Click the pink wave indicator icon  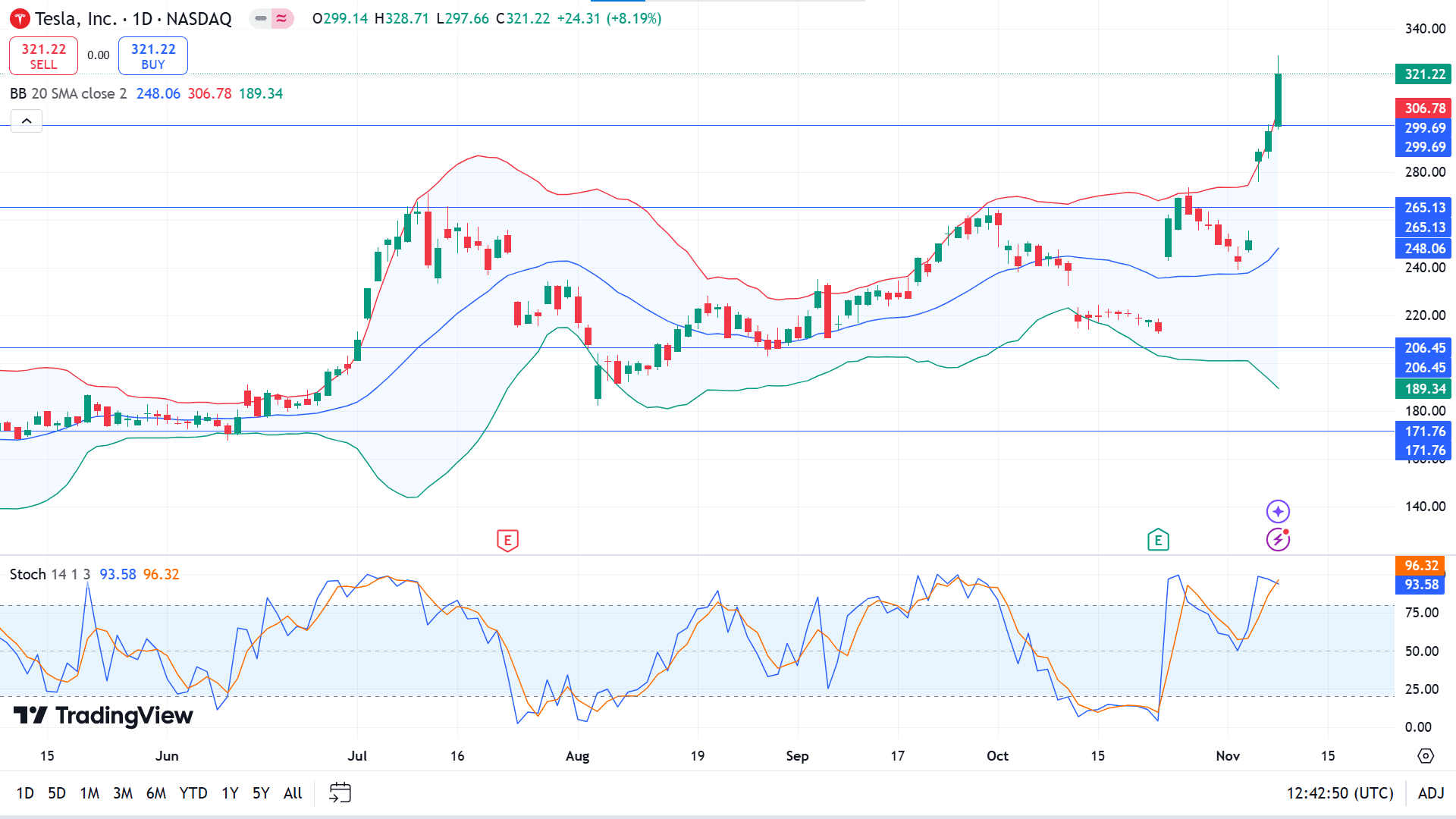(x=281, y=18)
